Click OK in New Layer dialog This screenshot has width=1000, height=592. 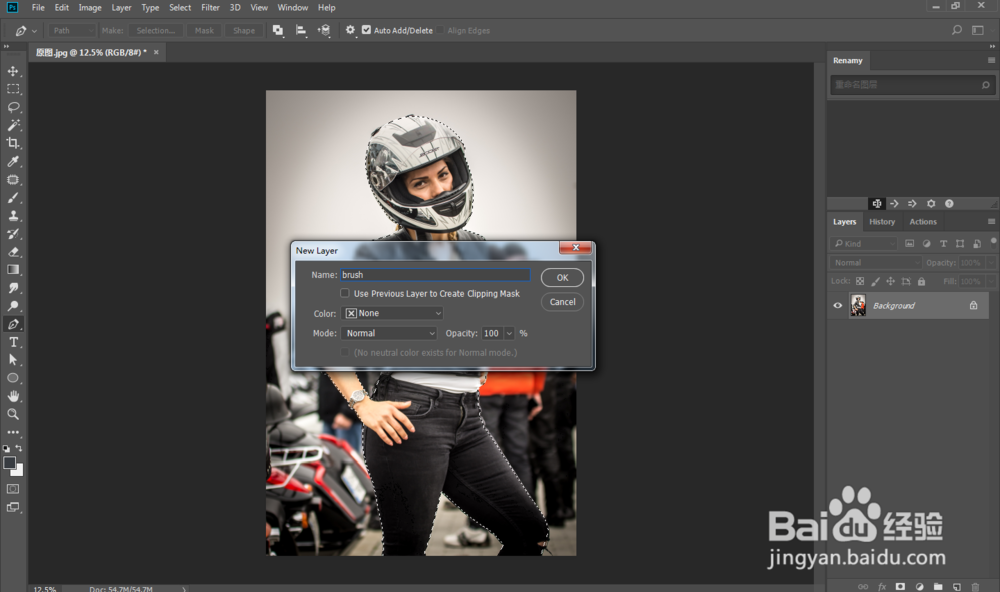pyautogui.click(x=562, y=278)
